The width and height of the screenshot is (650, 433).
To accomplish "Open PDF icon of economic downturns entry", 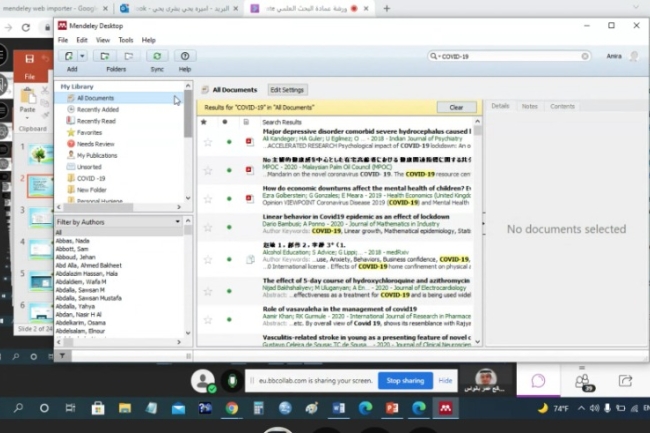I will [249, 198].
